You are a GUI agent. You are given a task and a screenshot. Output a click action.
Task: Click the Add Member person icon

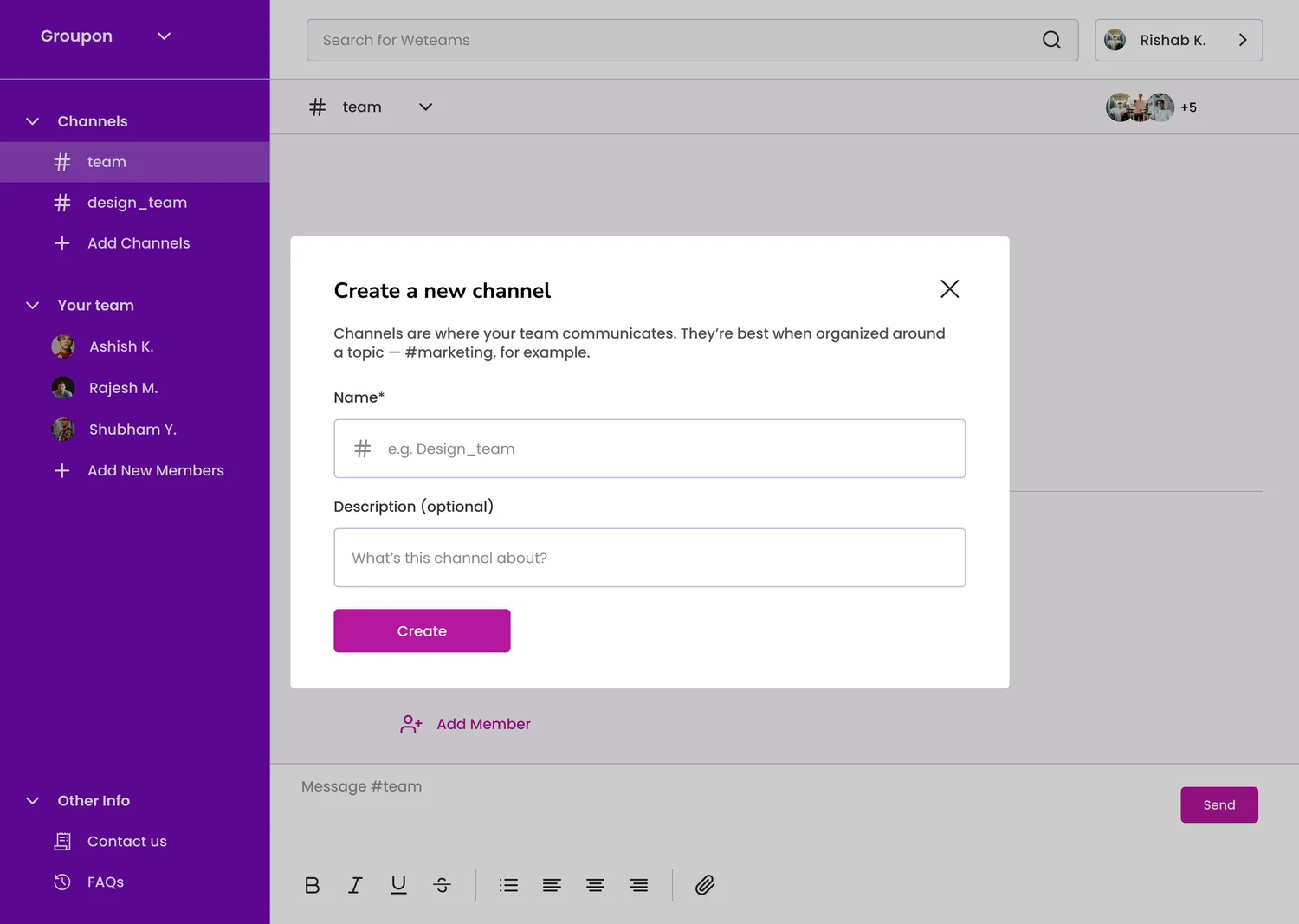(411, 724)
